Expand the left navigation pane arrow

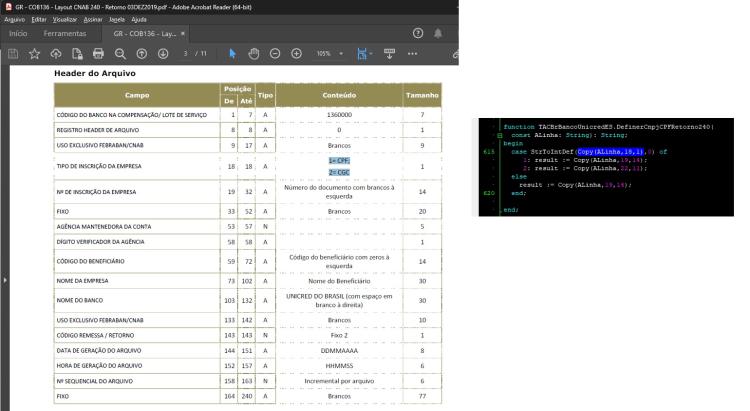pos(5,280)
